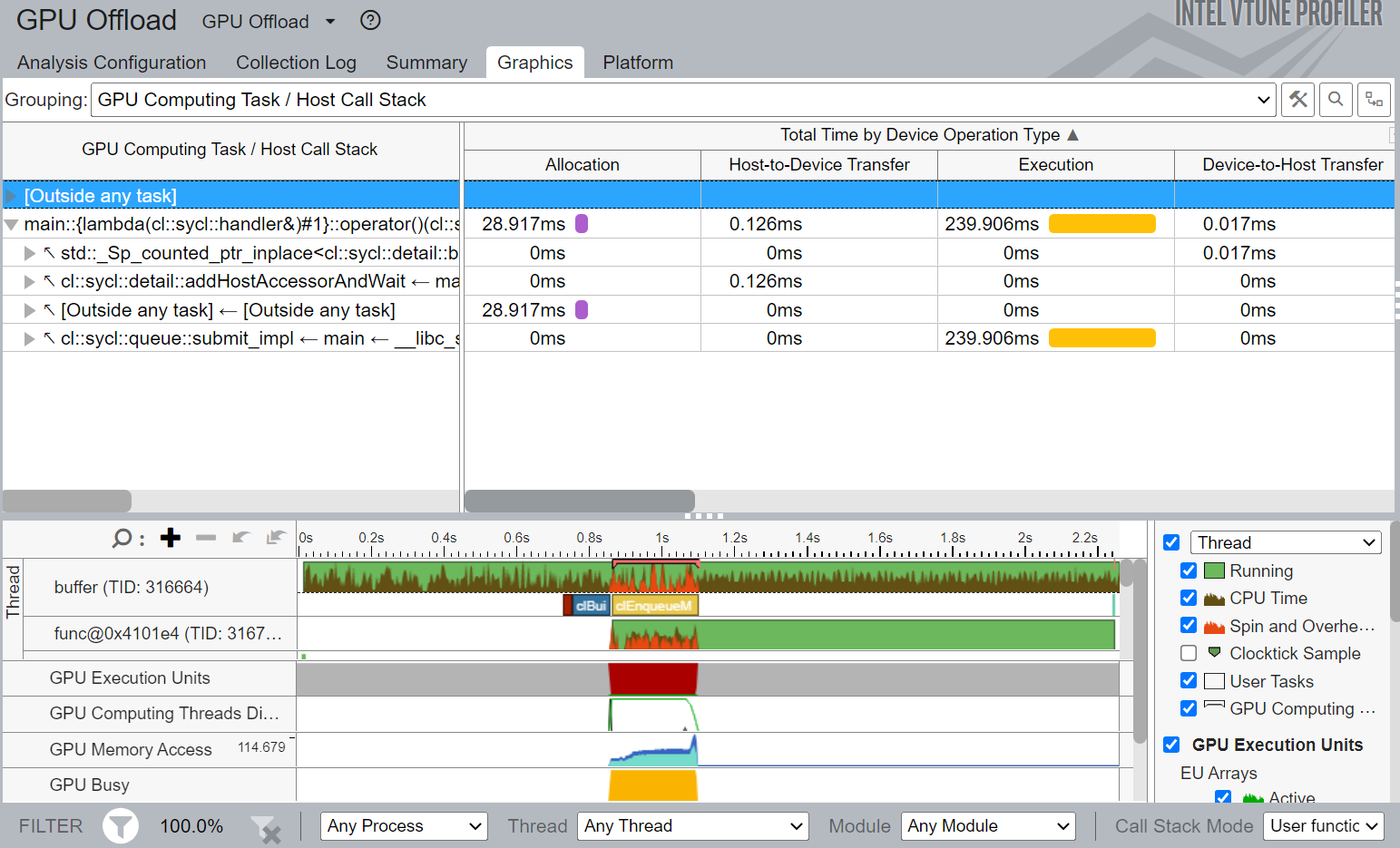Open the GPU Offload analysis type dropdown arrow
The height and width of the screenshot is (848, 1400).
(330, 21)
